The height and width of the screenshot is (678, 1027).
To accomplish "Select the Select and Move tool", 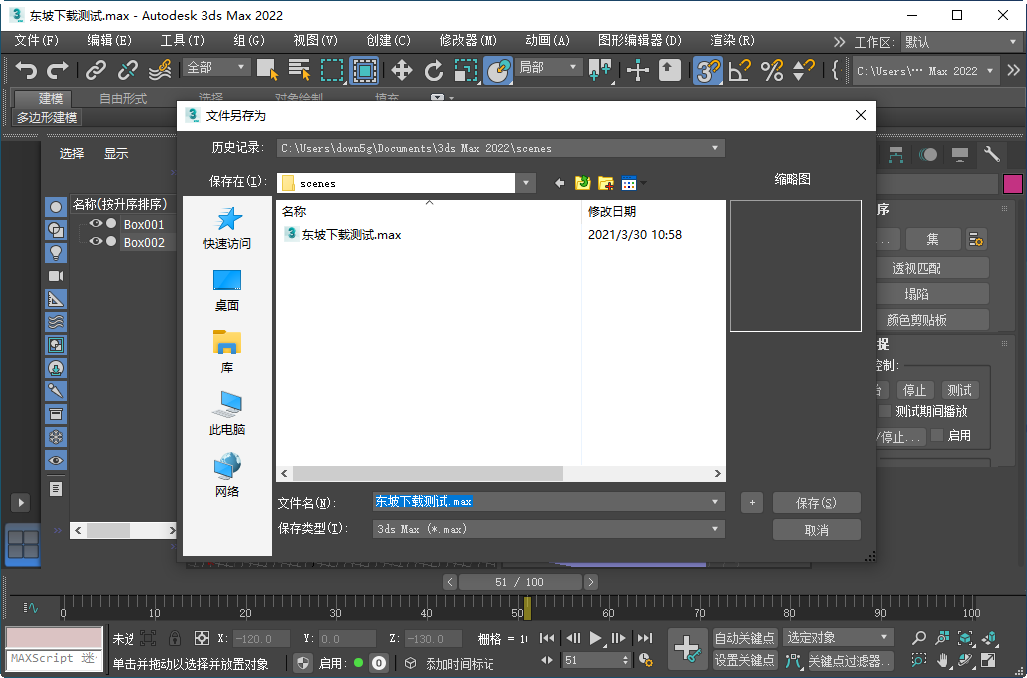I will point(404,70).
